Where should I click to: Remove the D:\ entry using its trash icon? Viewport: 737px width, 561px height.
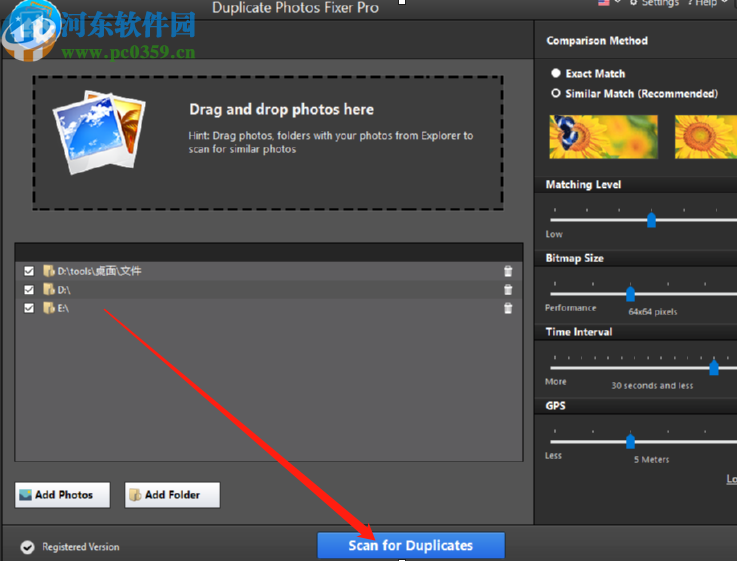[x=508, y=289]
